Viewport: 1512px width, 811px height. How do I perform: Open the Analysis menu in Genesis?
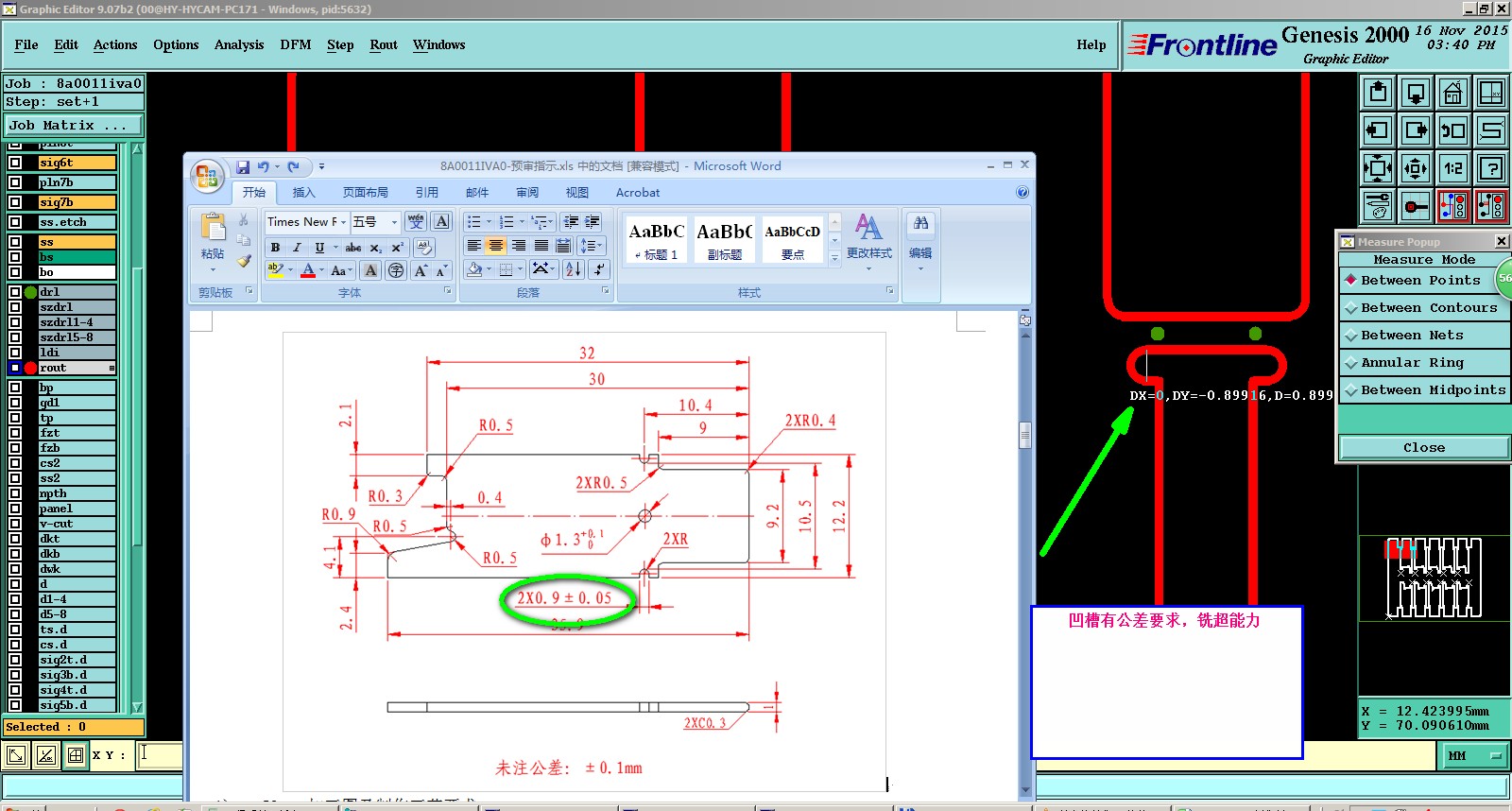(x=239, y=44)
